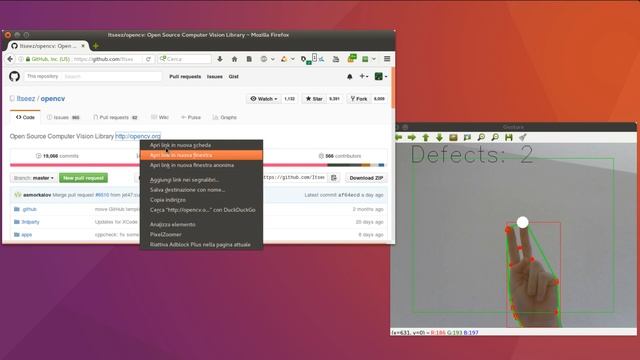
Task: Open the properties brush icon in Gesture toolbar
Action: pyautogui.click(x=522, y=138)
